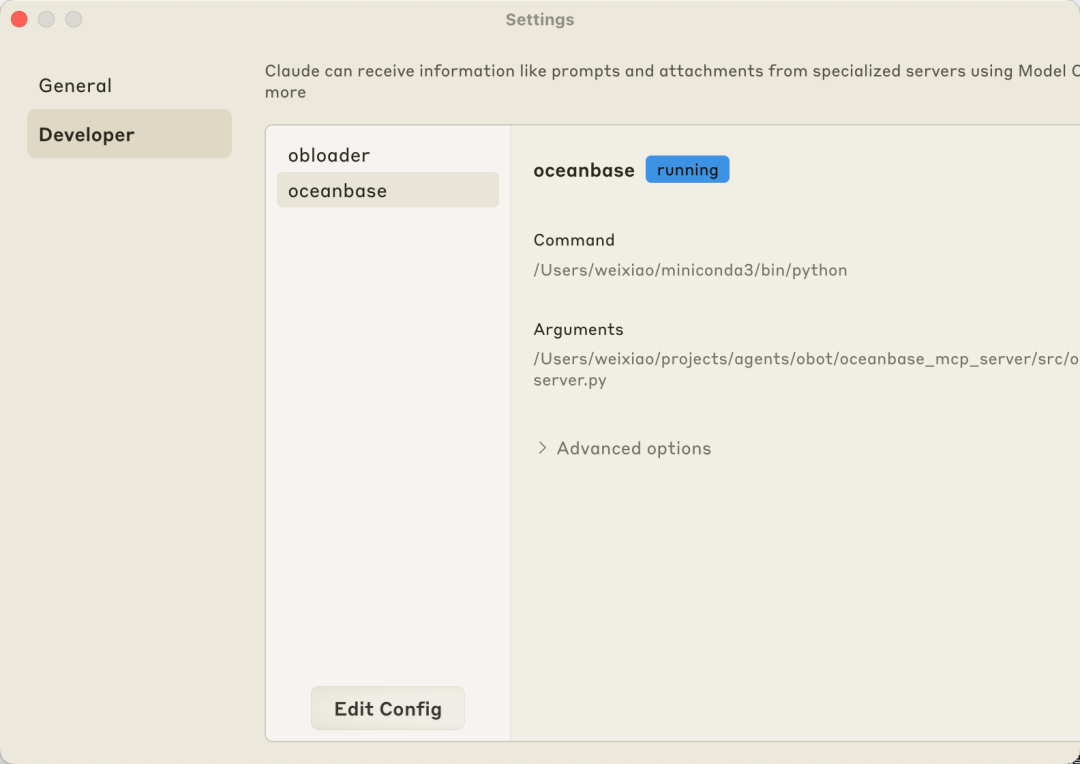Click the Arguments field label

(578, 329)
